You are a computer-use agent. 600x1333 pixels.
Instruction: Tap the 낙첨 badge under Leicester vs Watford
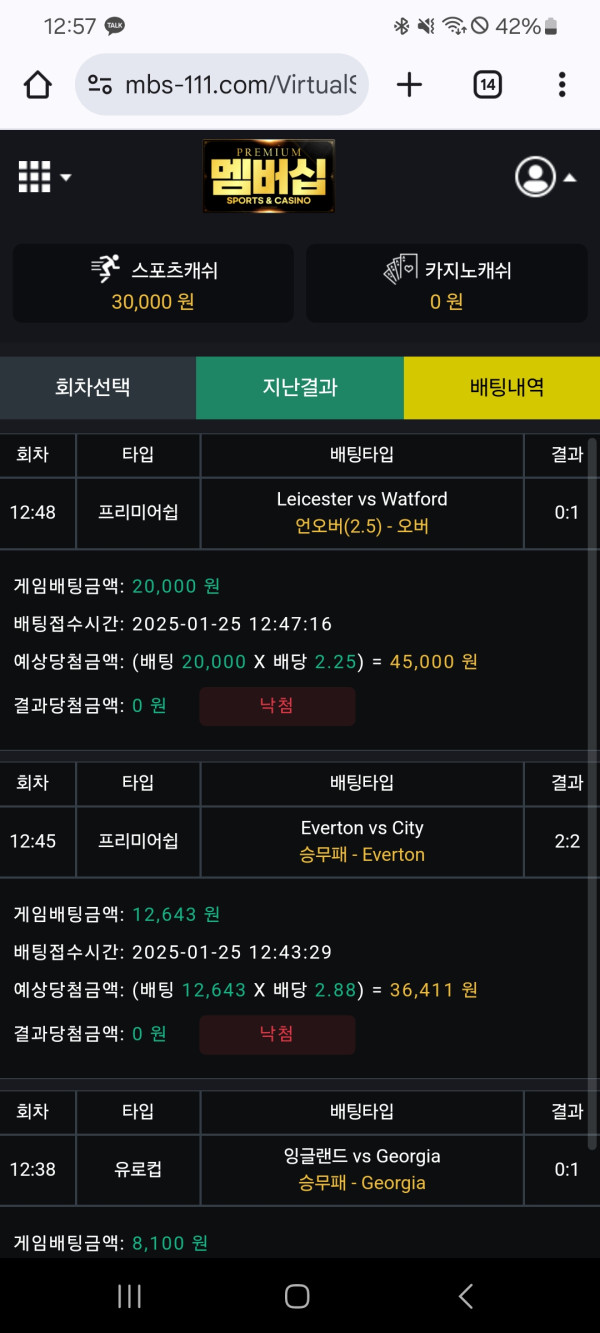click(x=277, y=706)
